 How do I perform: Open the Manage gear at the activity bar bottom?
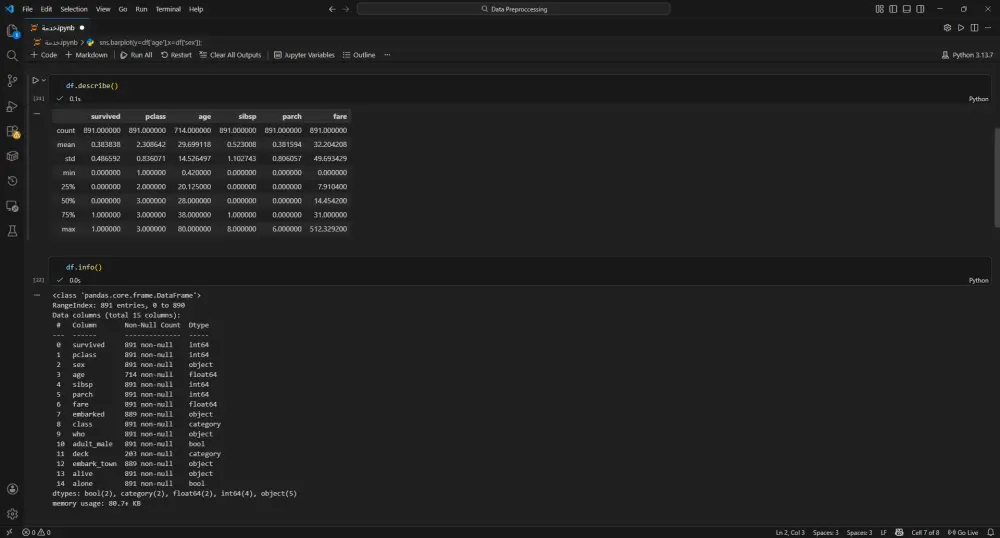point(12,514)
